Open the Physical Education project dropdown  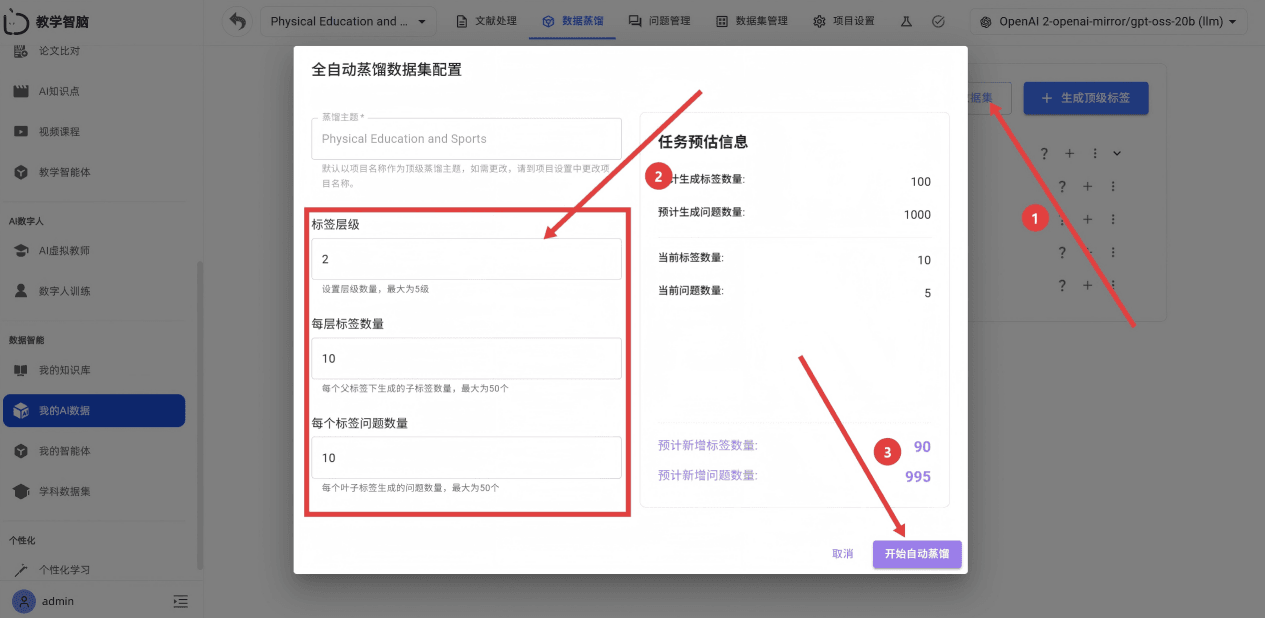coord(348,21)
